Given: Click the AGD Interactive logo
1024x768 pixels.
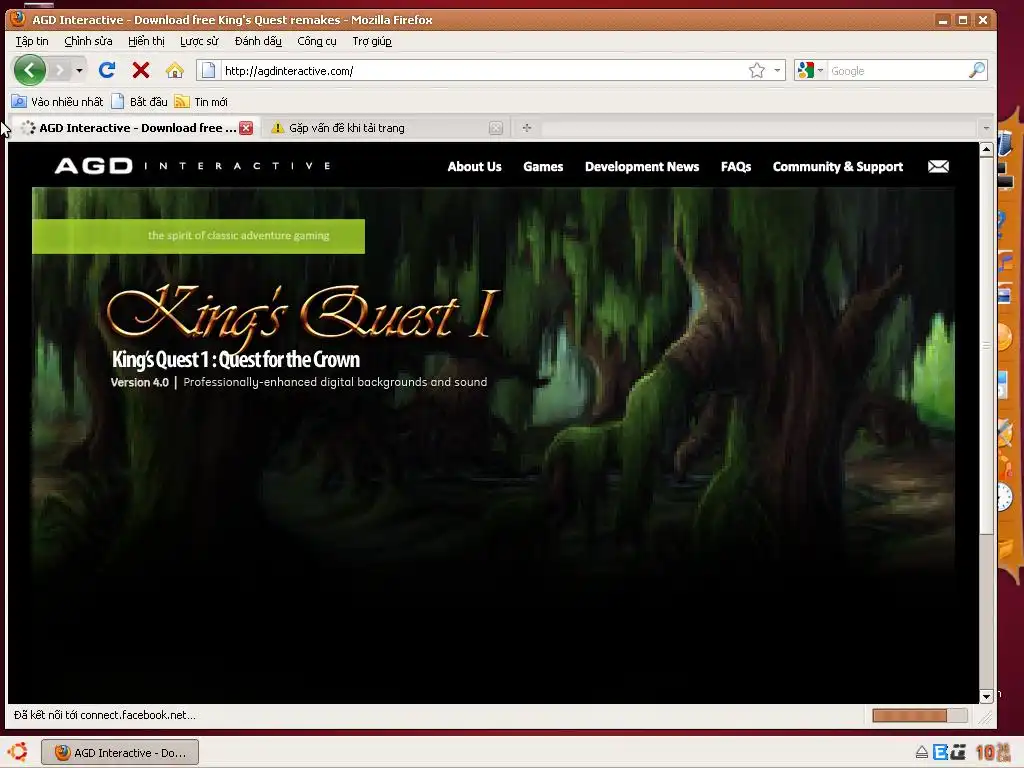Looking at the screenshot, I should coord(193,166).
